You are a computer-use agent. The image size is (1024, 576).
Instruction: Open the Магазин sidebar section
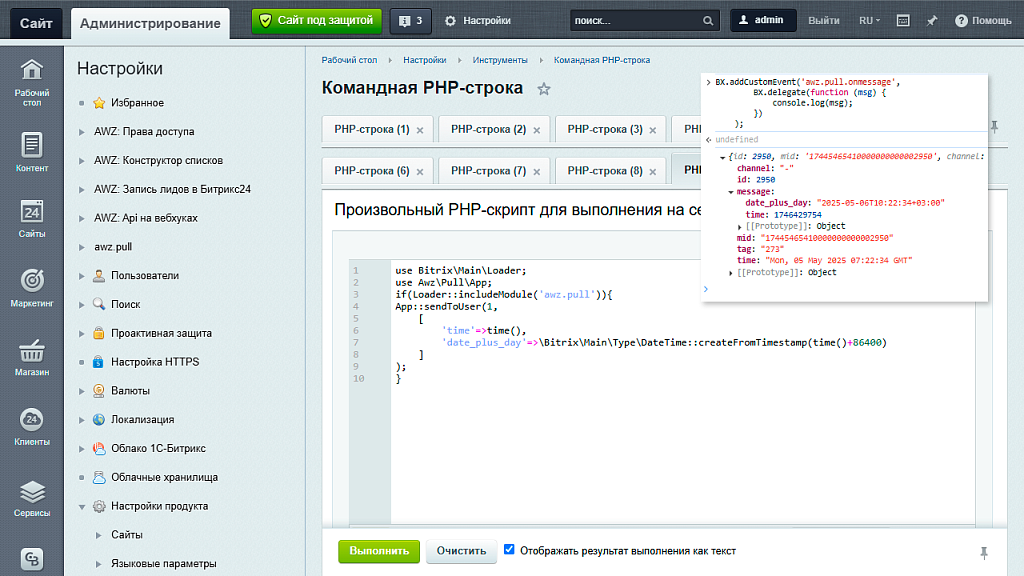click(32, 359)
